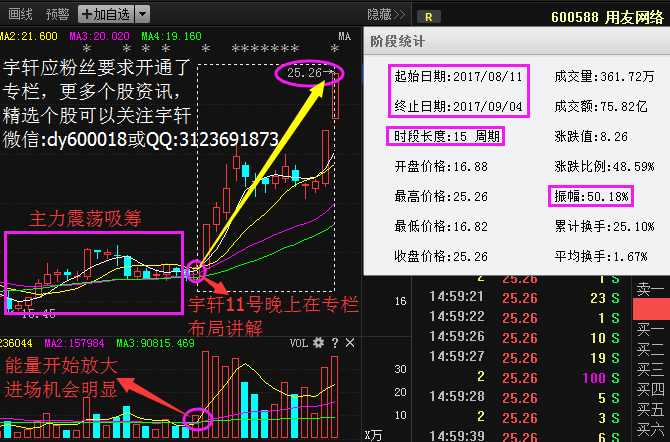The height and width of the screenshot is (442, 670).
Task: Click the 买一 bid level row
Action: [x=650, y=329]
